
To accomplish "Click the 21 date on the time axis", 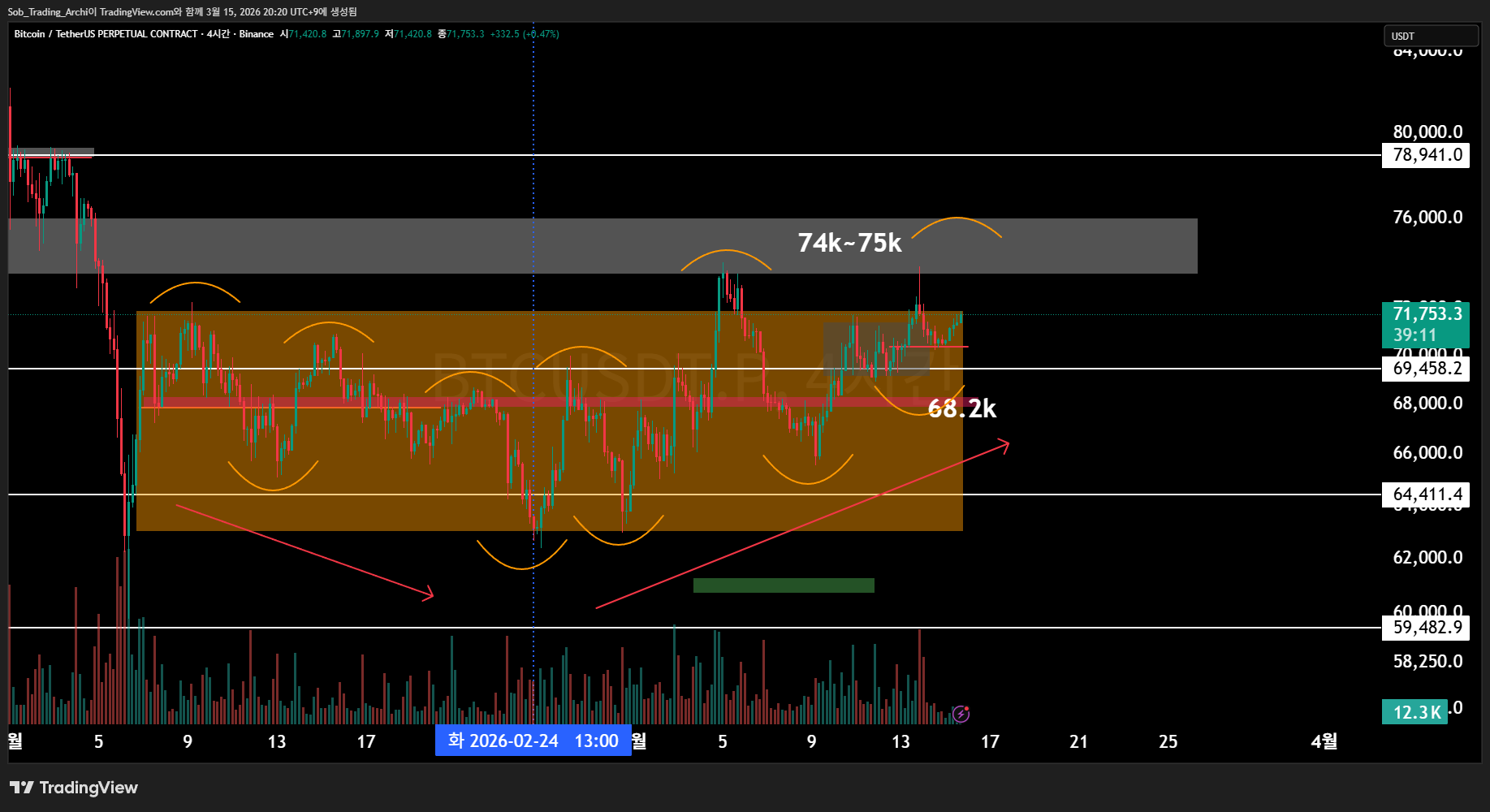I will pyautogui.click(x=1078, y=741).
